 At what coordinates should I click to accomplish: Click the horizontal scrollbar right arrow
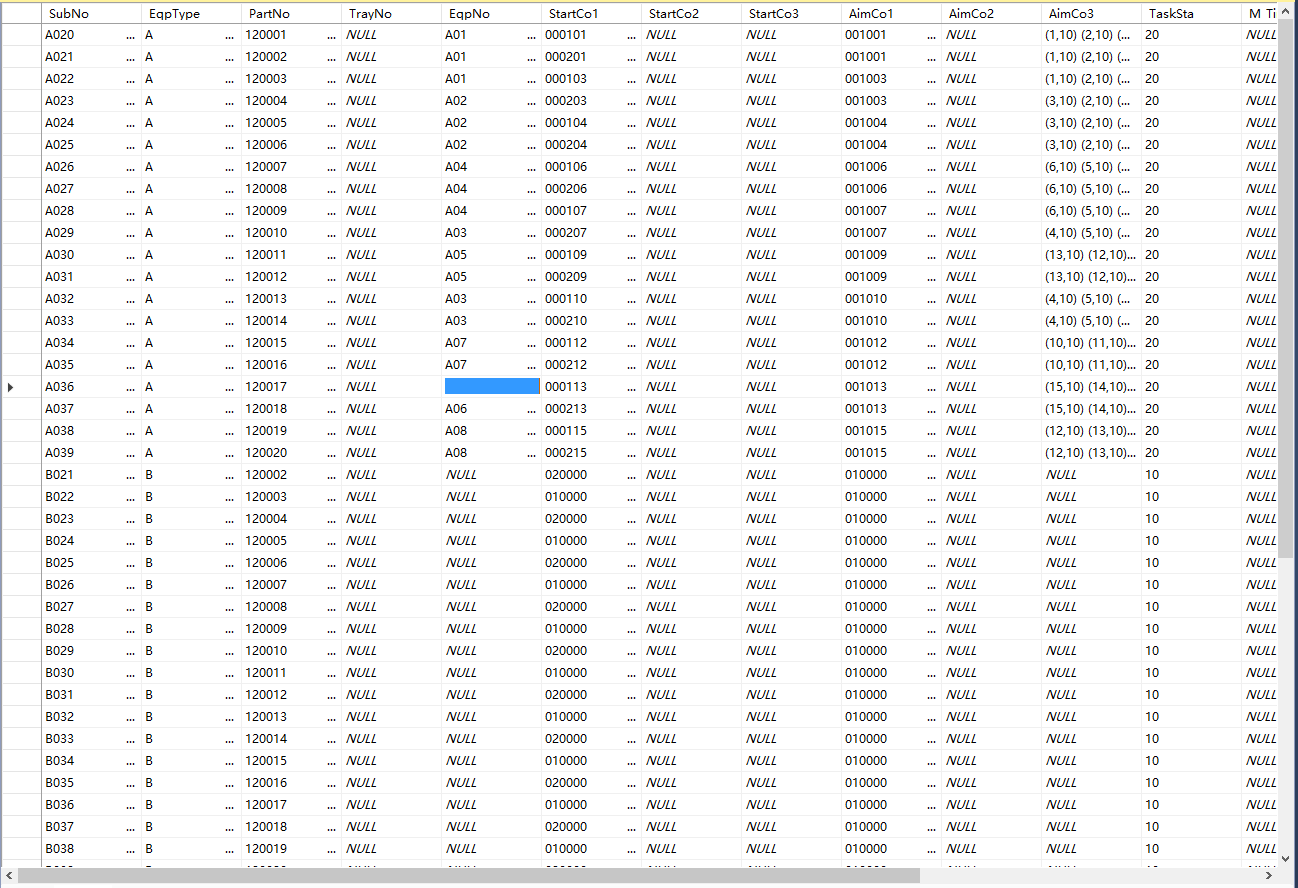click(x=1272, y=877)
